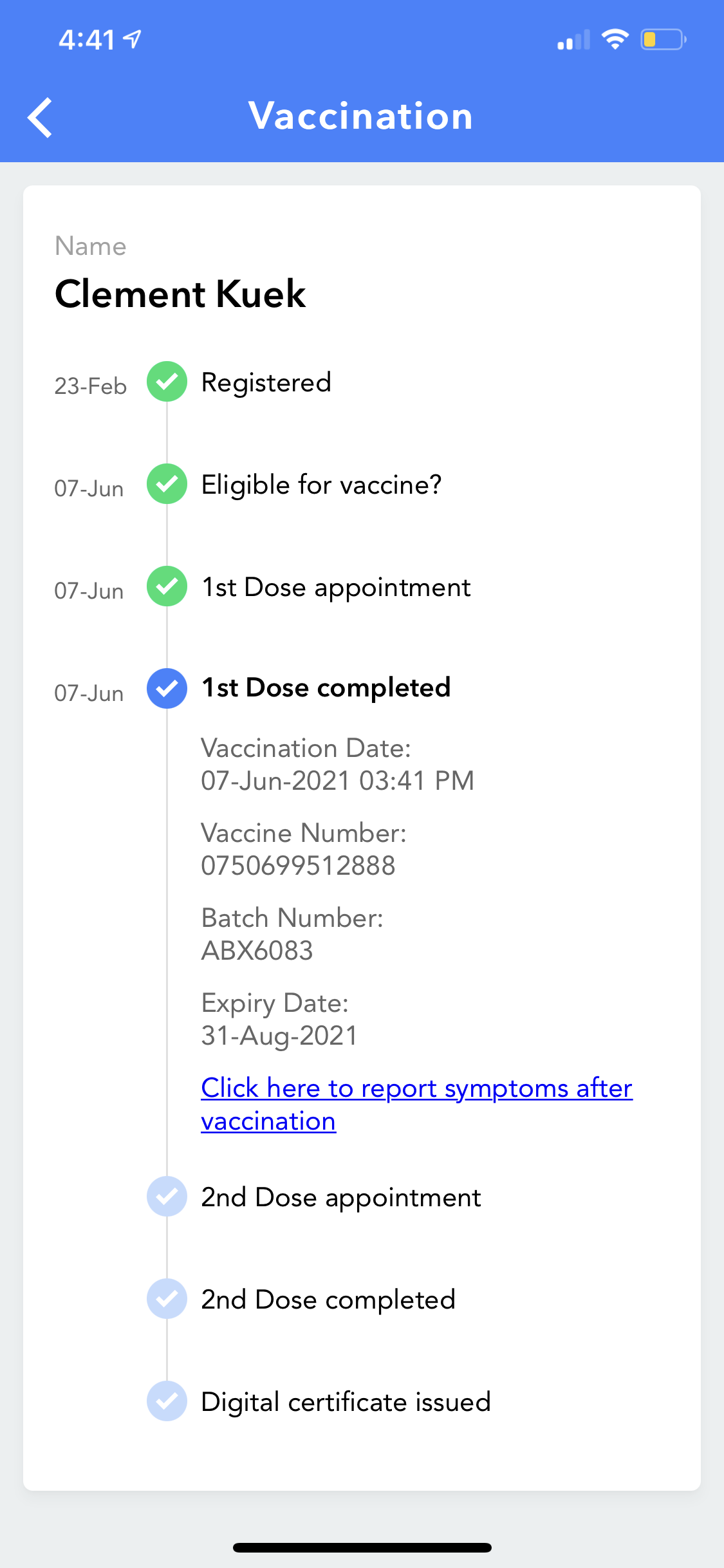This screenshot has width=724, height=1568.
Task: Select the Registered timeline step label
Action: [x=266, y=382]
